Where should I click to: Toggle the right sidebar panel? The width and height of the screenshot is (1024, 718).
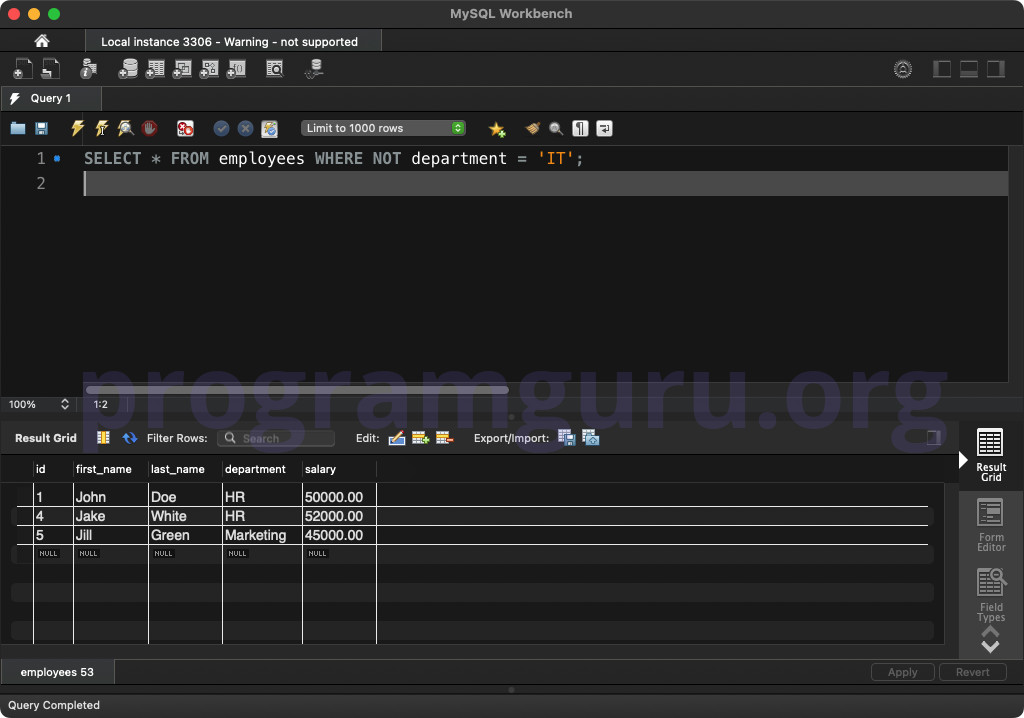(x=996, y=69)
